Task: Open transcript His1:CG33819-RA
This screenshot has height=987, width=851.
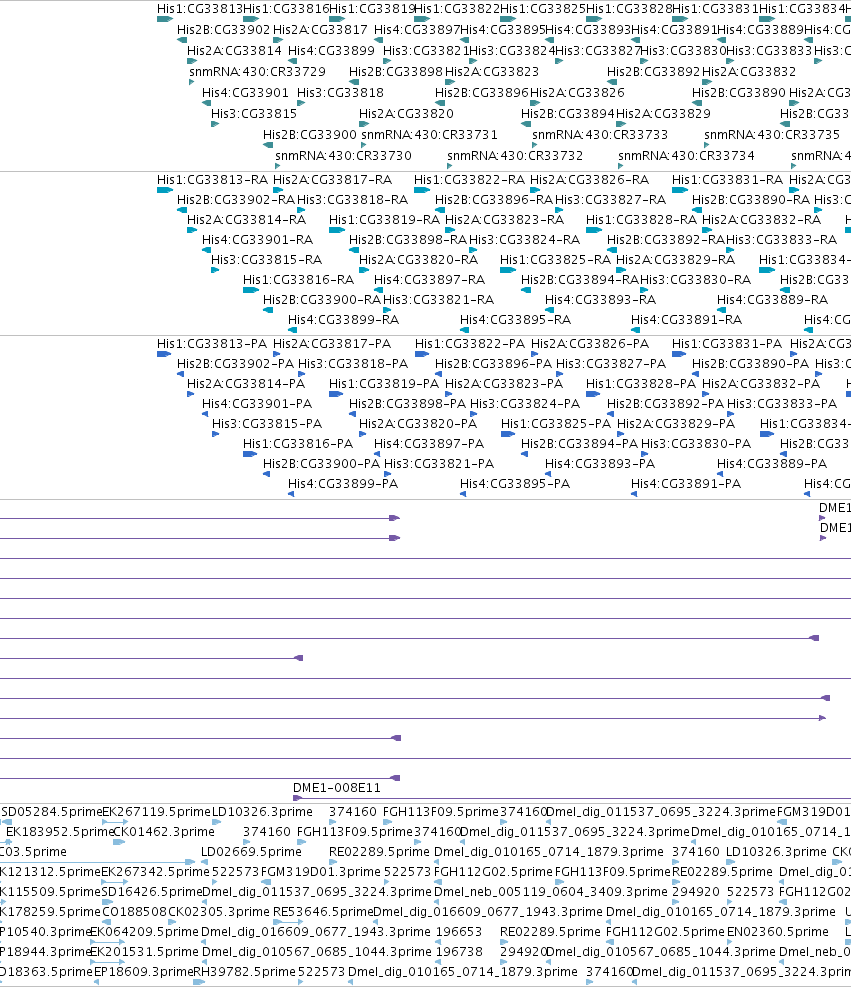Action: [x=384, y=220]
